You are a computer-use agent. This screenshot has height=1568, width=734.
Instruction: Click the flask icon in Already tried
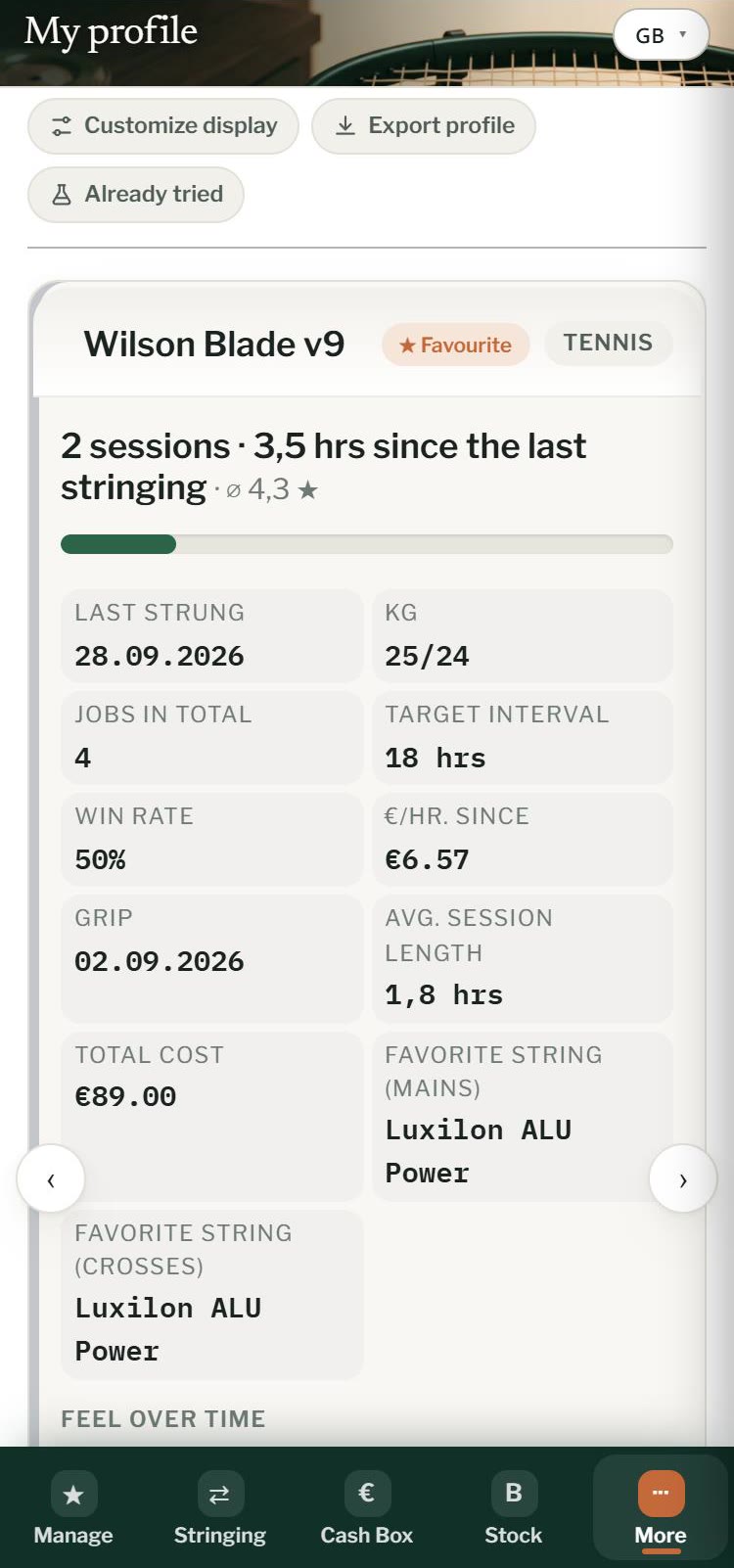click(x=62, y=195)
